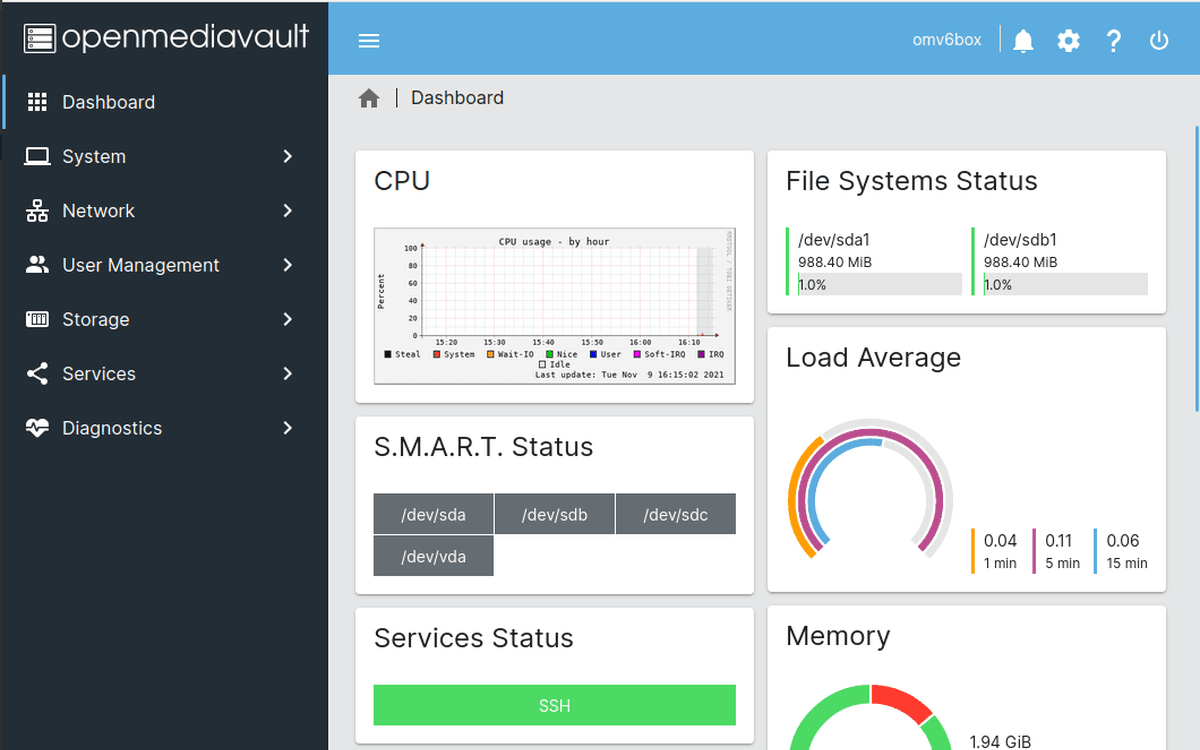Image resolution: width=1200 pixels, height=750 pixels.
Task: Click the CPU usage graph
Action: click(554, 305)
